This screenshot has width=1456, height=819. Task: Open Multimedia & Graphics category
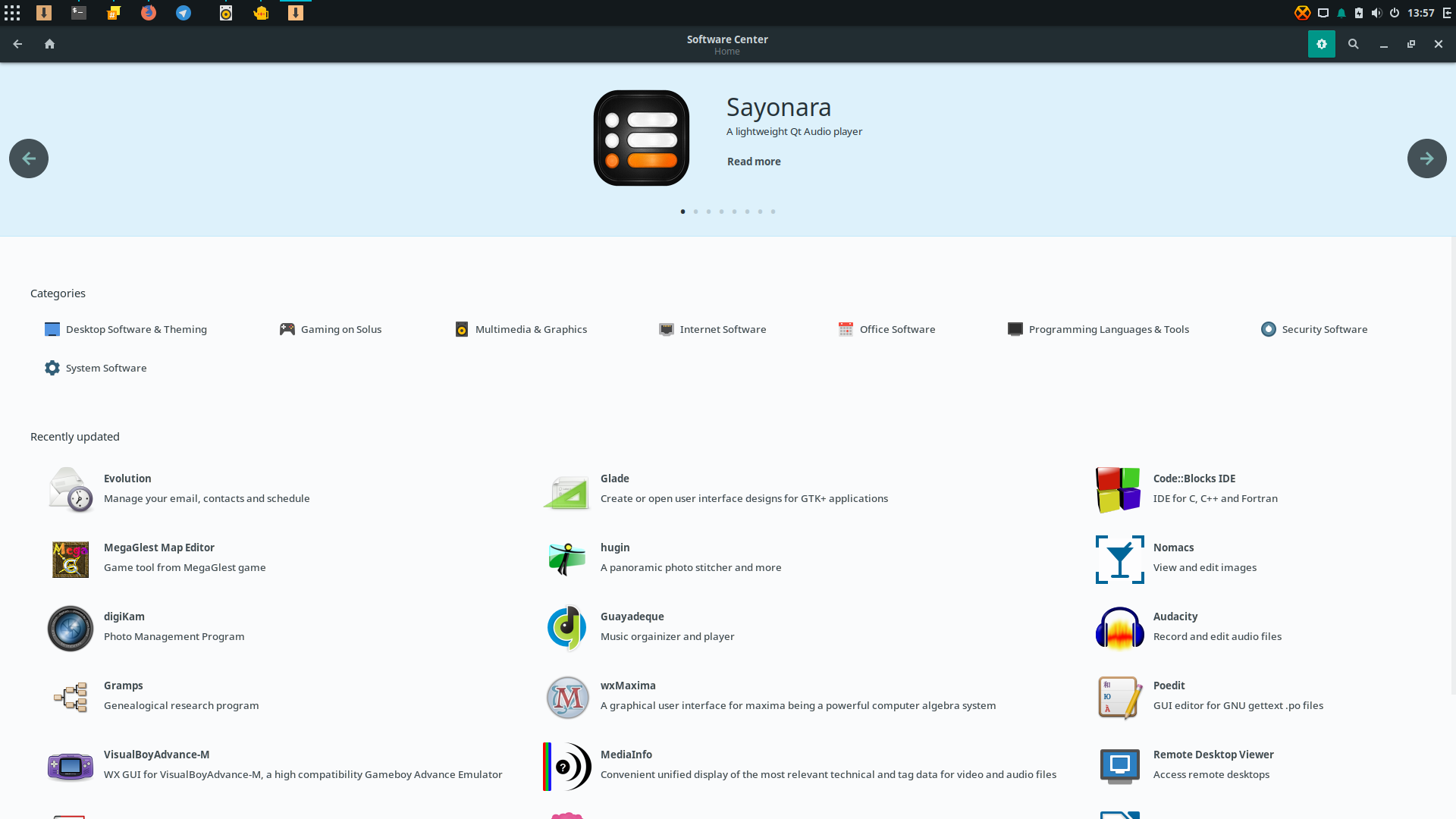pos(521,329)
